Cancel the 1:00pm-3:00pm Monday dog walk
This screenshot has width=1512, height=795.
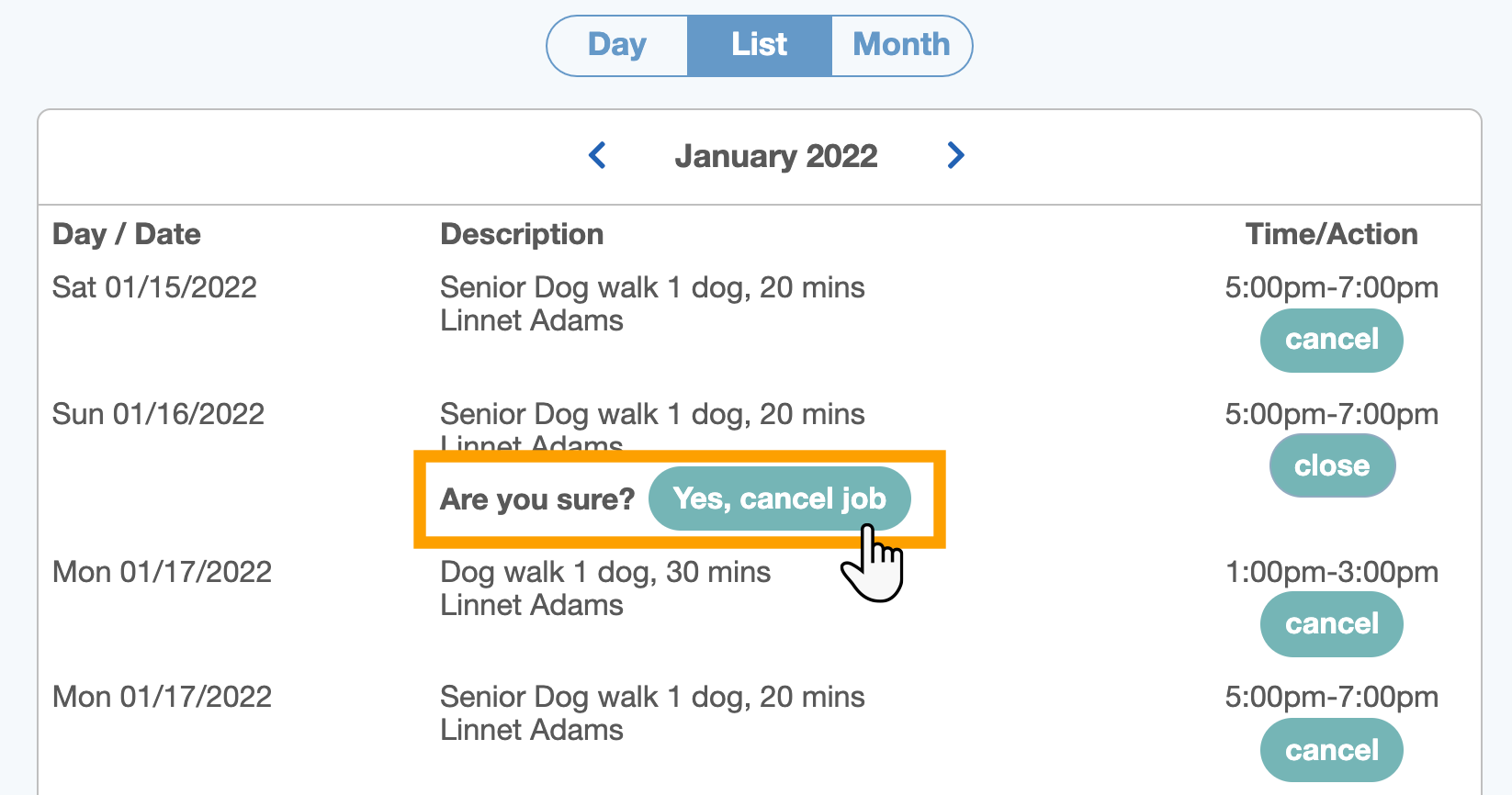tap(1331, 624)
